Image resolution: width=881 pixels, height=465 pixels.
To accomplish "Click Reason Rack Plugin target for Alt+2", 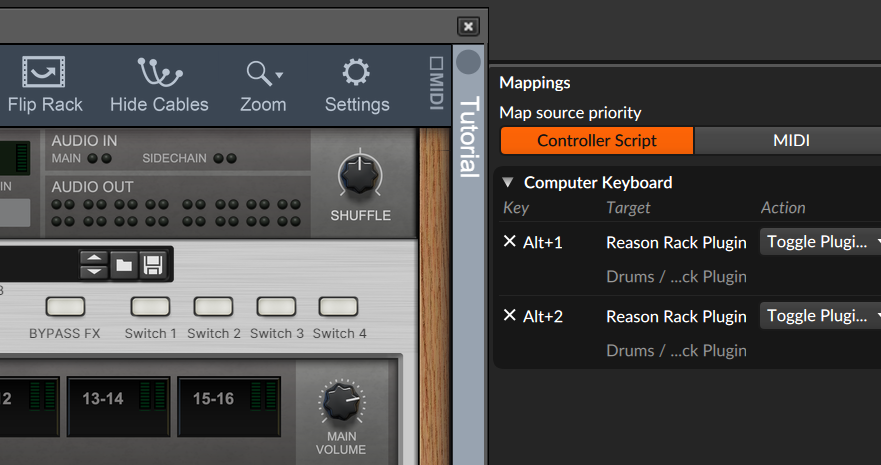I will point(676,317).
